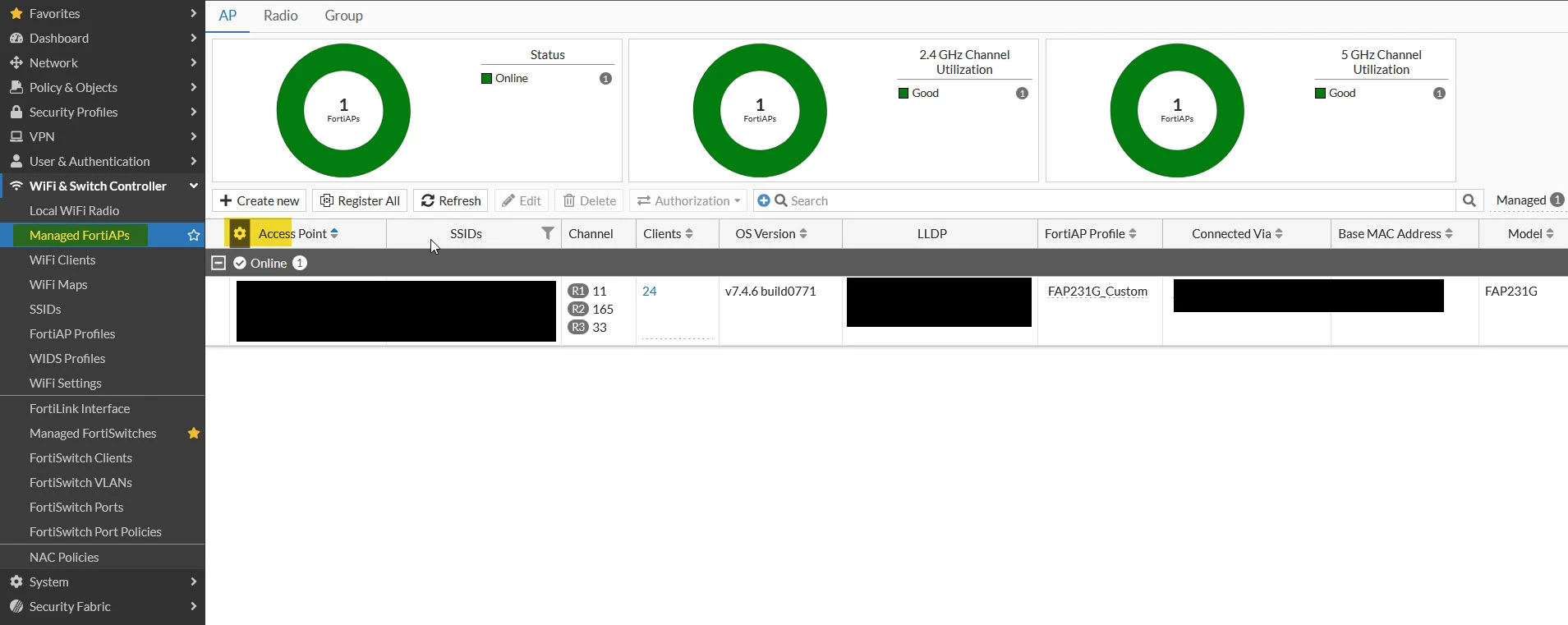Click the Status donut chart

343,110
